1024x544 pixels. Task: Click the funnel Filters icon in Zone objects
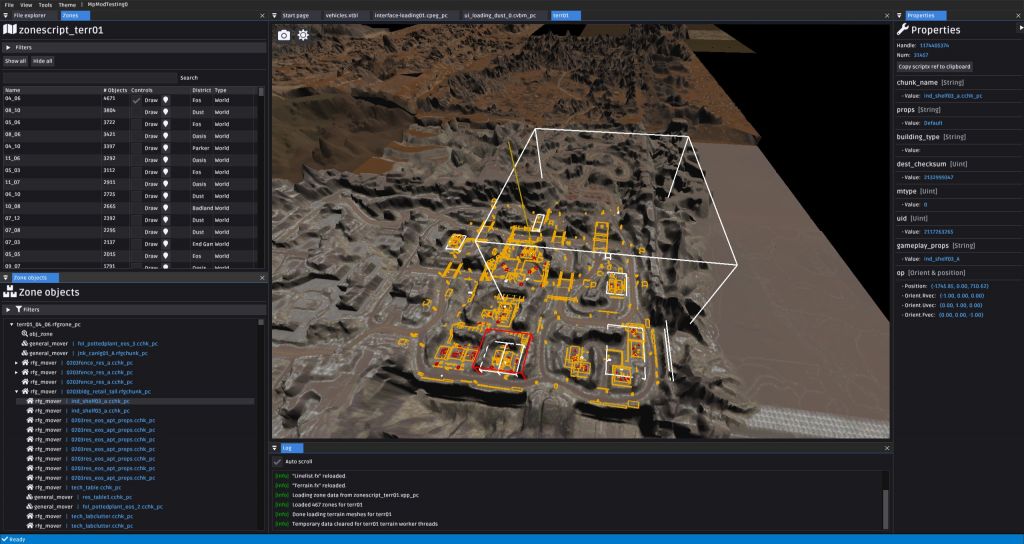pos(19,310)
